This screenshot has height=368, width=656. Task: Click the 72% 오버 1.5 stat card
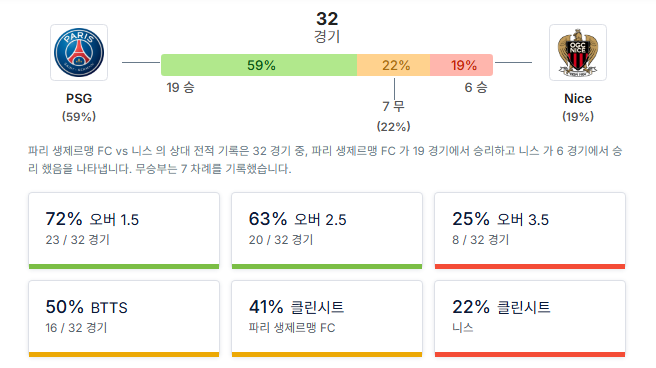click(x=124, y=230)
